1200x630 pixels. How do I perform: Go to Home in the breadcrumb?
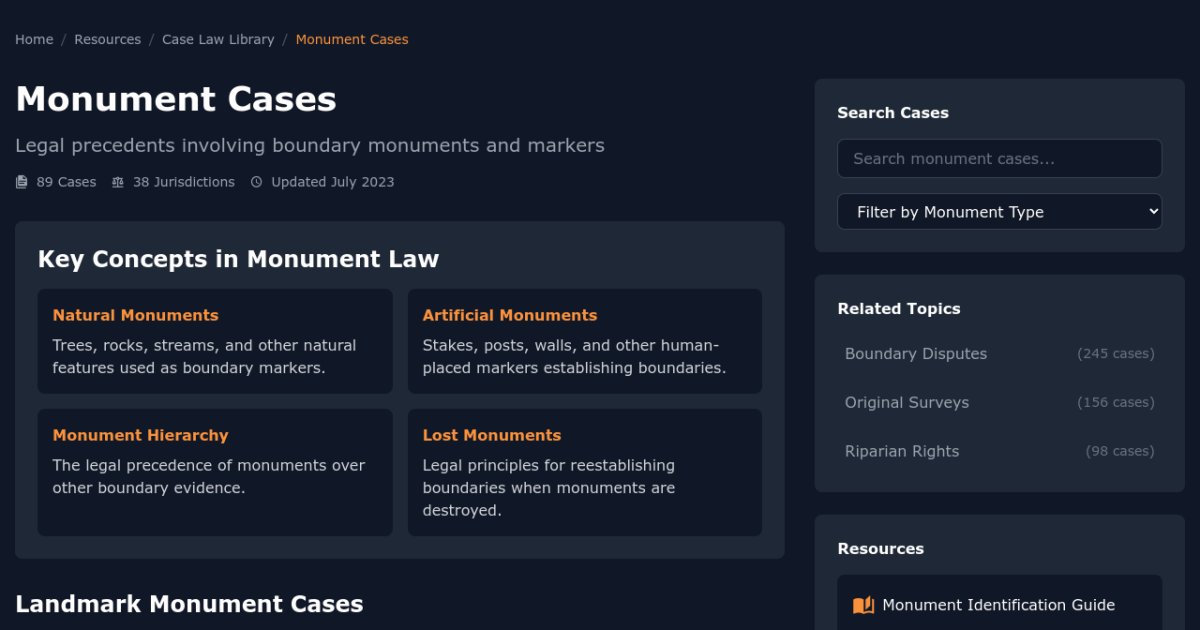(x=34, y=40)
